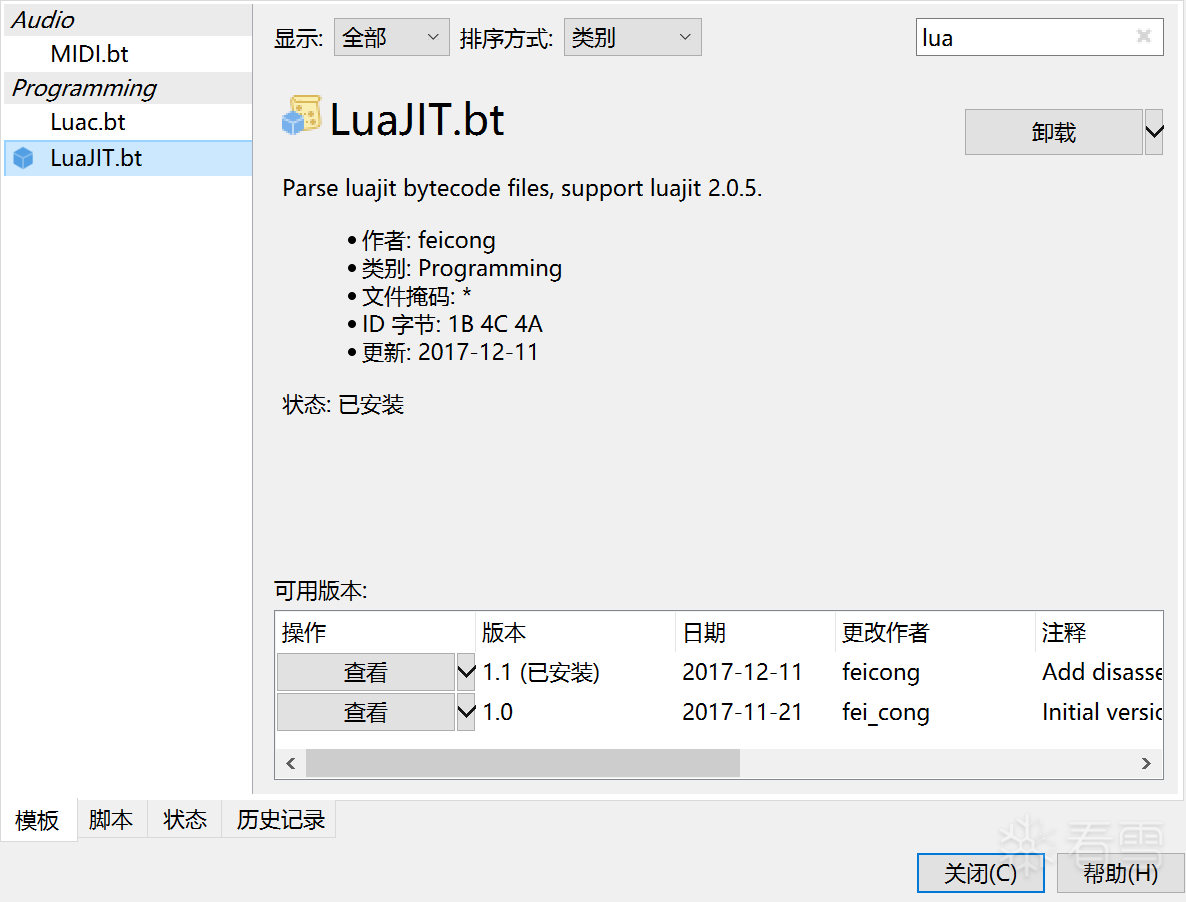Switch to the 脚本 tab
Viewport: 1186px width, 902px height.
coord(111,819)
